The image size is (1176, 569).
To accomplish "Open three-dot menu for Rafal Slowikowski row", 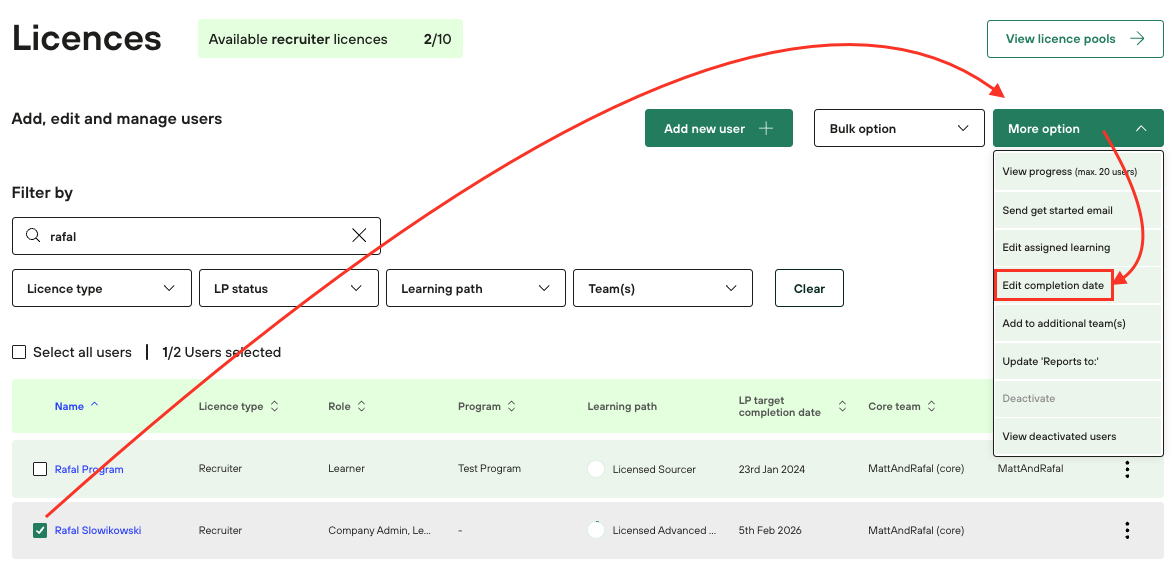I will click(x=1127, y=530).
